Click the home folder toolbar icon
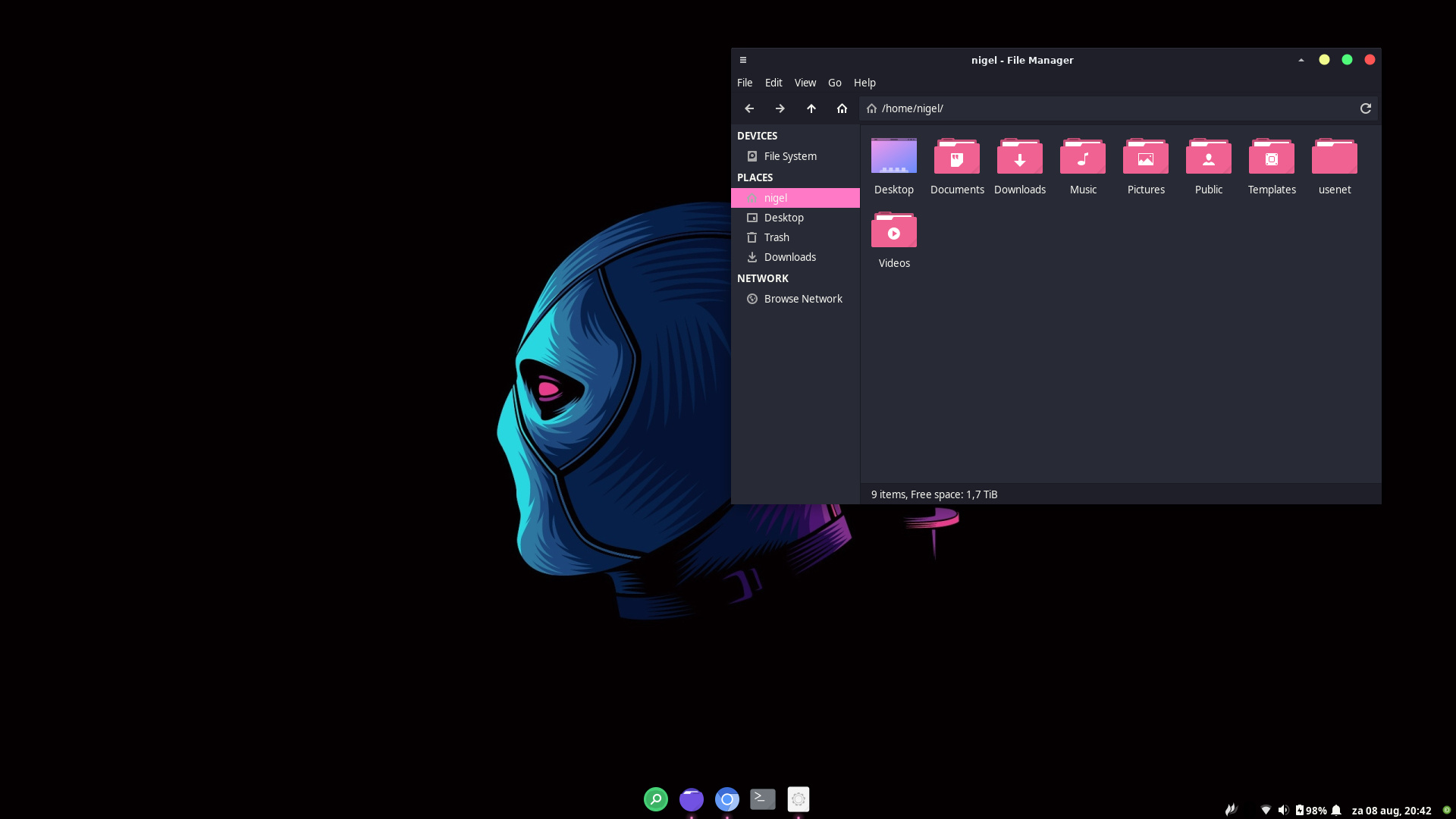This screenshot has height=819, width=1456. pyautogui.click(x=842, y=108)
